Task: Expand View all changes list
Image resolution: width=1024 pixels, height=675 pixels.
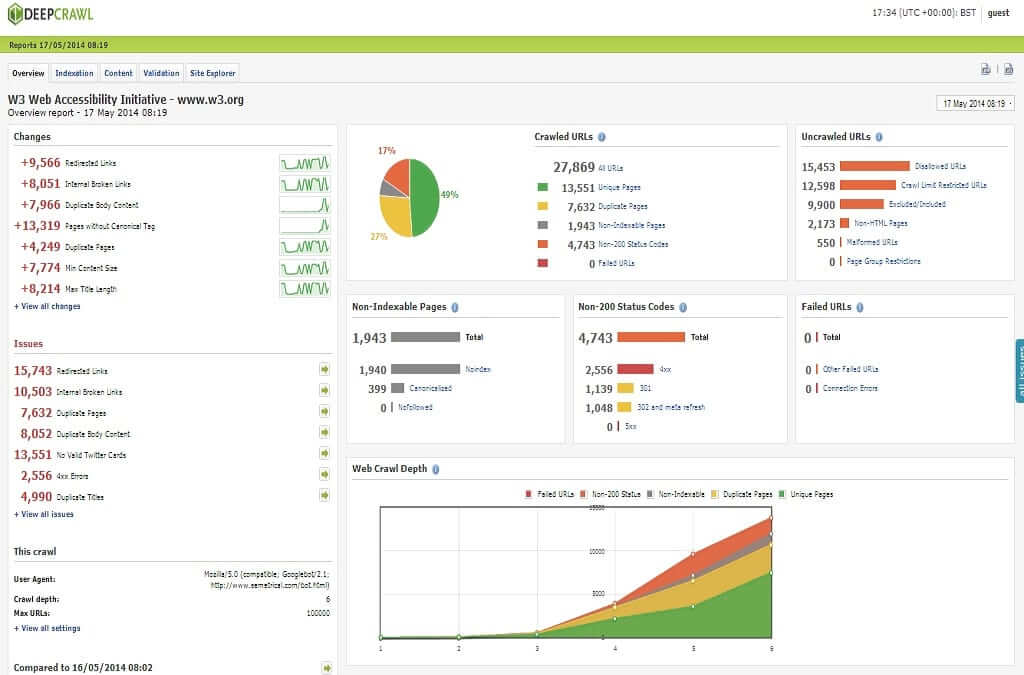Action: (47, 306)
